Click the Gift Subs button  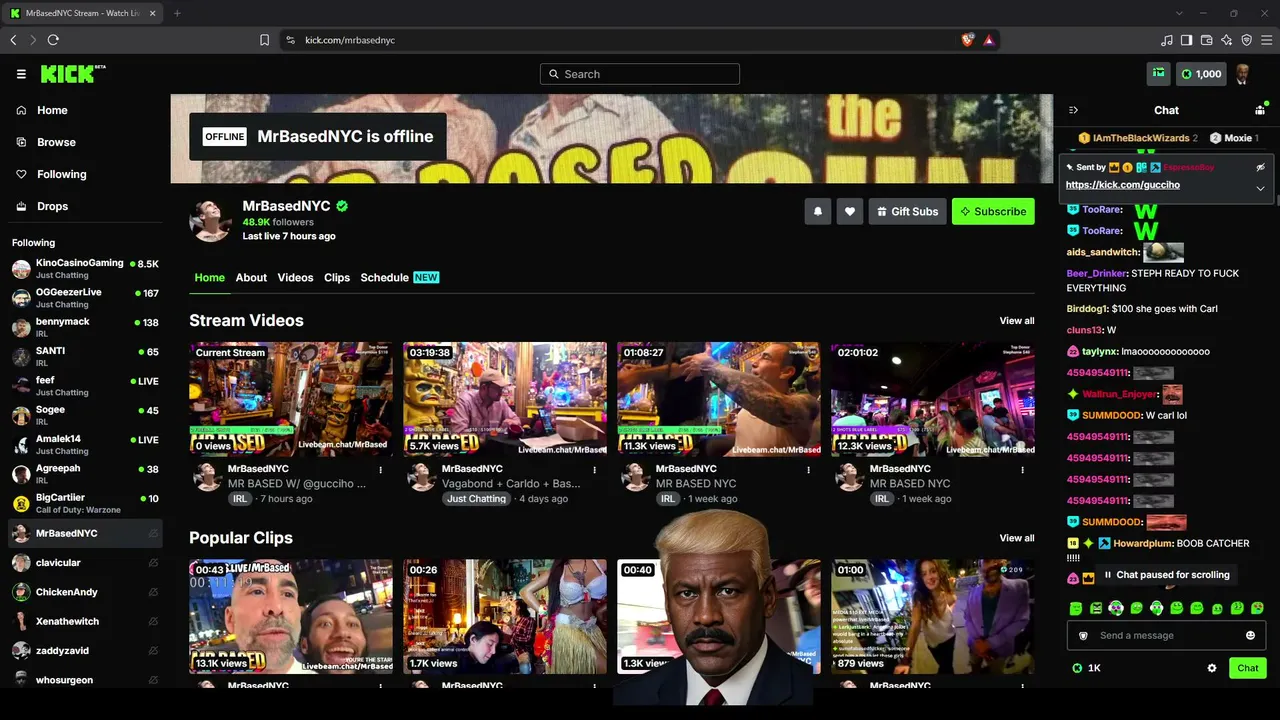pos(907,211)
